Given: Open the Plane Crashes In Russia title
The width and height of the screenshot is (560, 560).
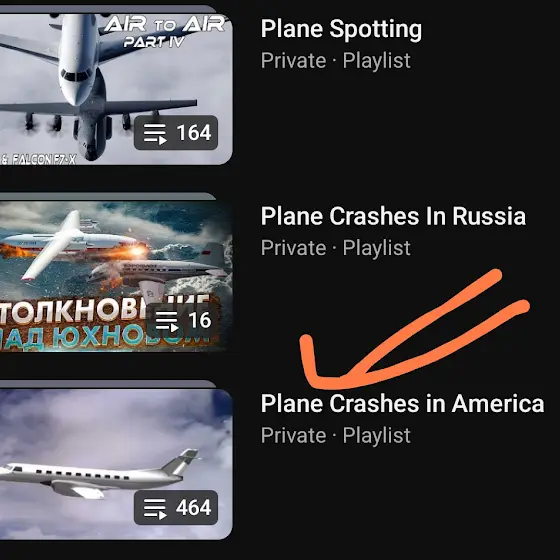Looking at the screenshot, I should click(x=393, y=216).
